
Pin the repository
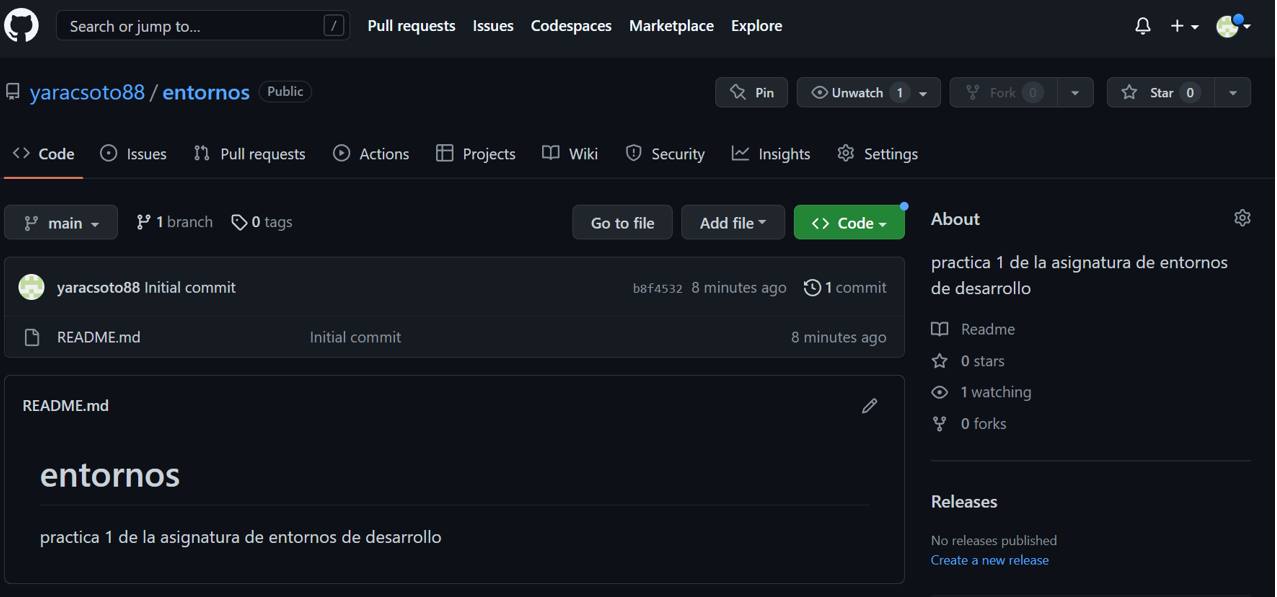[751, 92]
